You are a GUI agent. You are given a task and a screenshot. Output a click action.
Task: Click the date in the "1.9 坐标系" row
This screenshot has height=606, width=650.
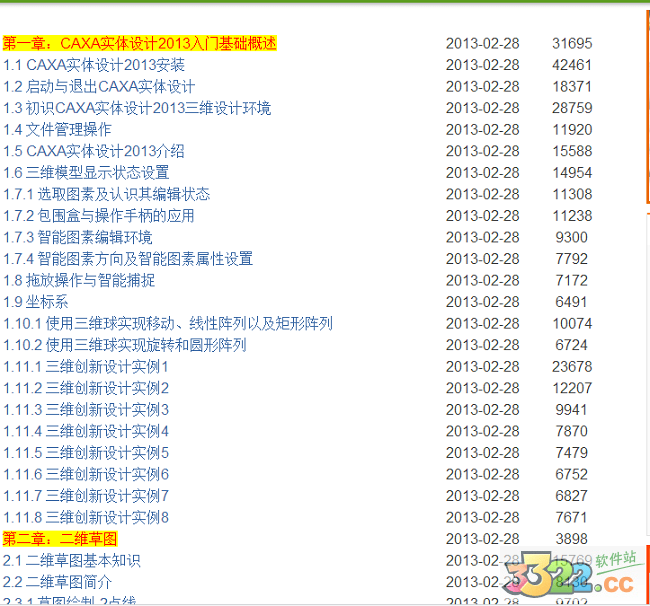pyautogui.click(x=483, y=302)
